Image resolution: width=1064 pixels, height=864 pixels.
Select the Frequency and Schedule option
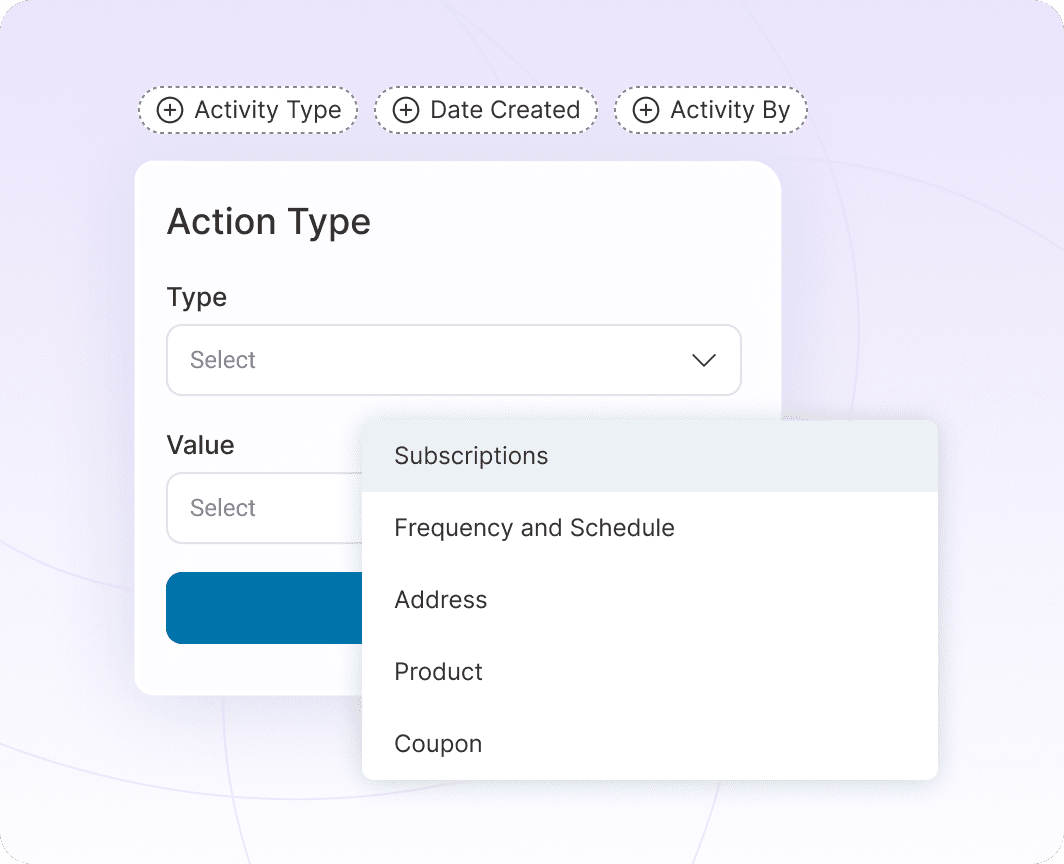pos(534,528)
